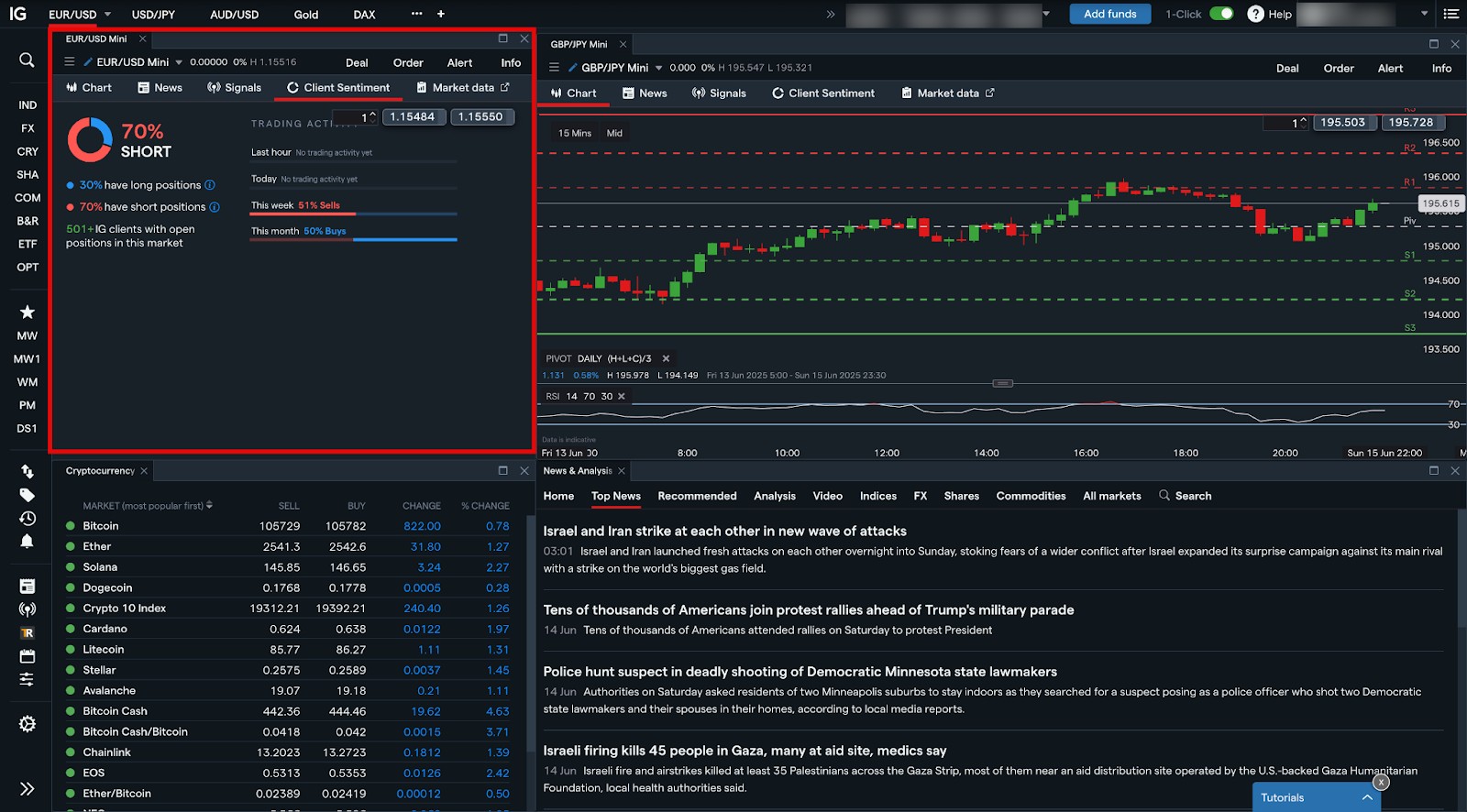The height and width of the screenshot is (812, 1467).
Task: Click the pencil icon beside GBP/JPY Mini
Action: click(572, 68)
